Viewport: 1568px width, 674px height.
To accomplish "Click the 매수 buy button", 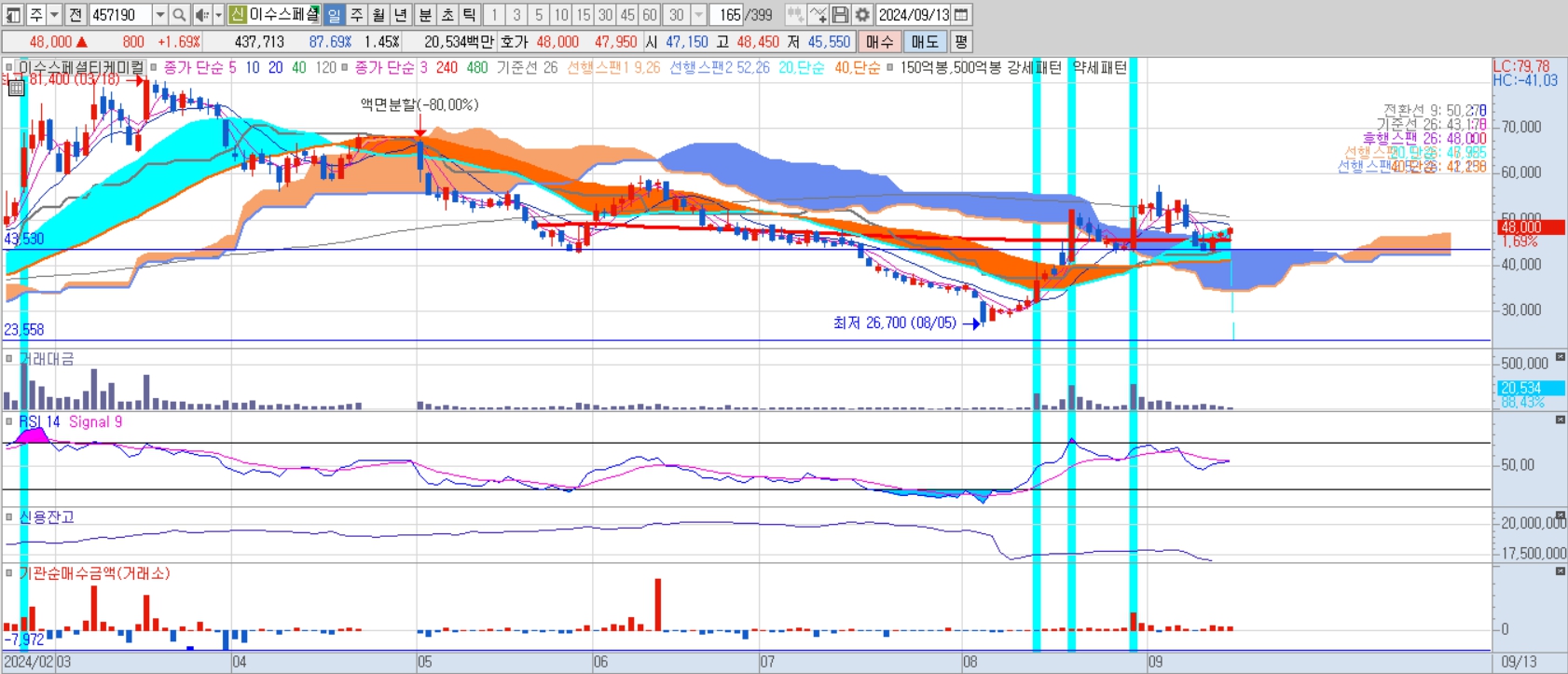I will pos(880,42).
